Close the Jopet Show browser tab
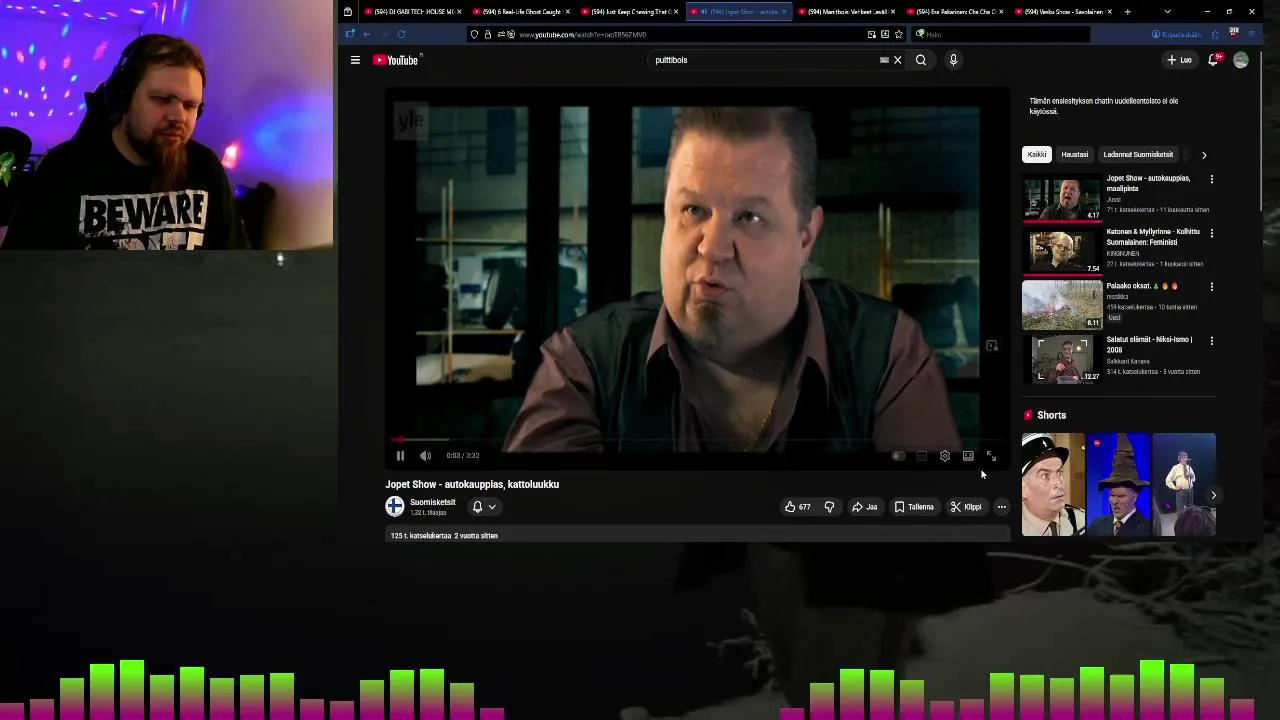This screenshot has height=720, width=1280. 784,12
